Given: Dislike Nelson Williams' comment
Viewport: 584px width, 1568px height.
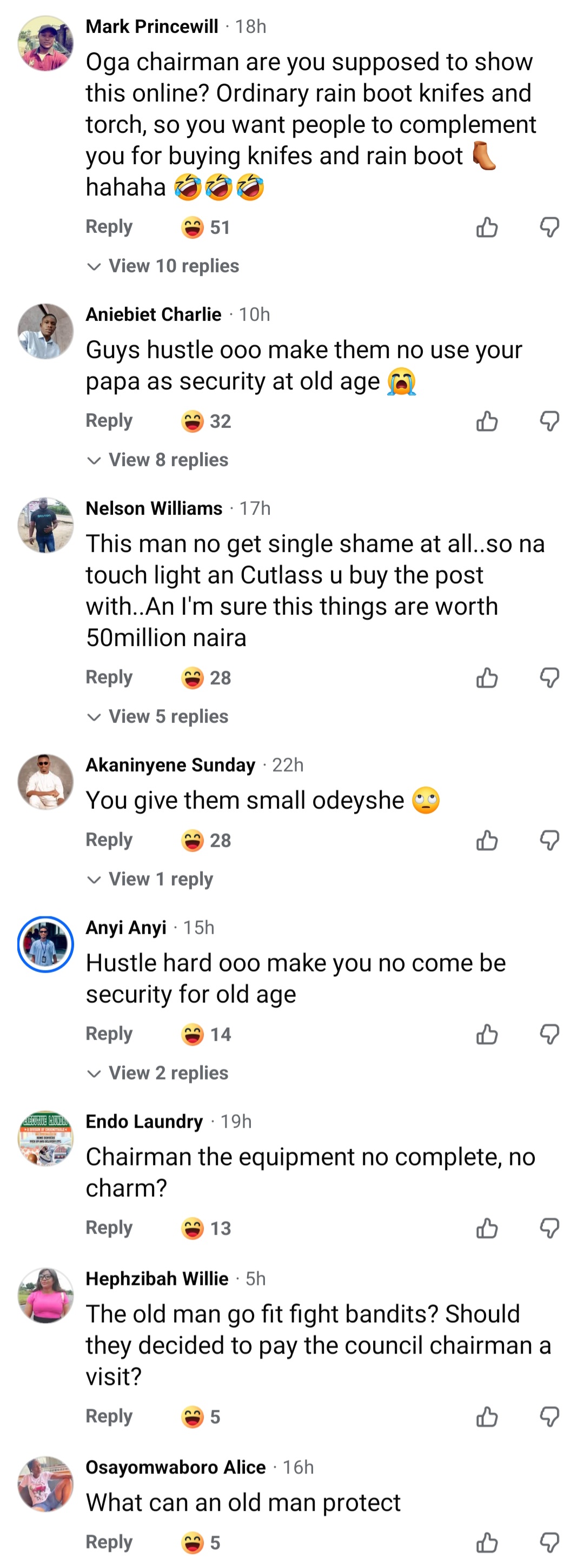Looking at the screenshot, I should point(549,678).
